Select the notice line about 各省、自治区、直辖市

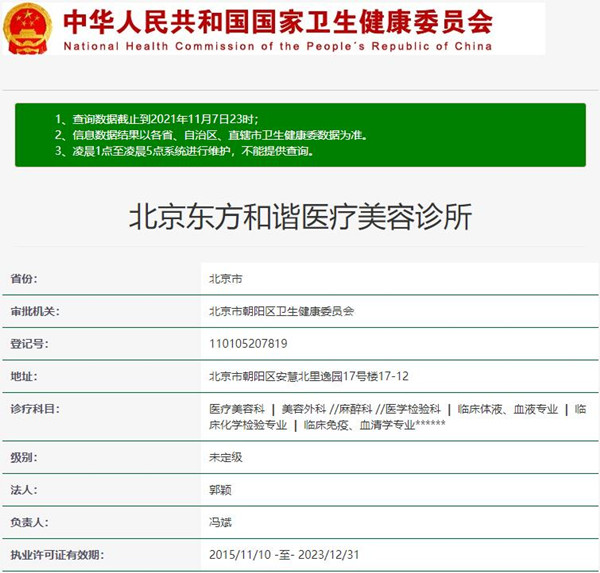tap(211, 135)
